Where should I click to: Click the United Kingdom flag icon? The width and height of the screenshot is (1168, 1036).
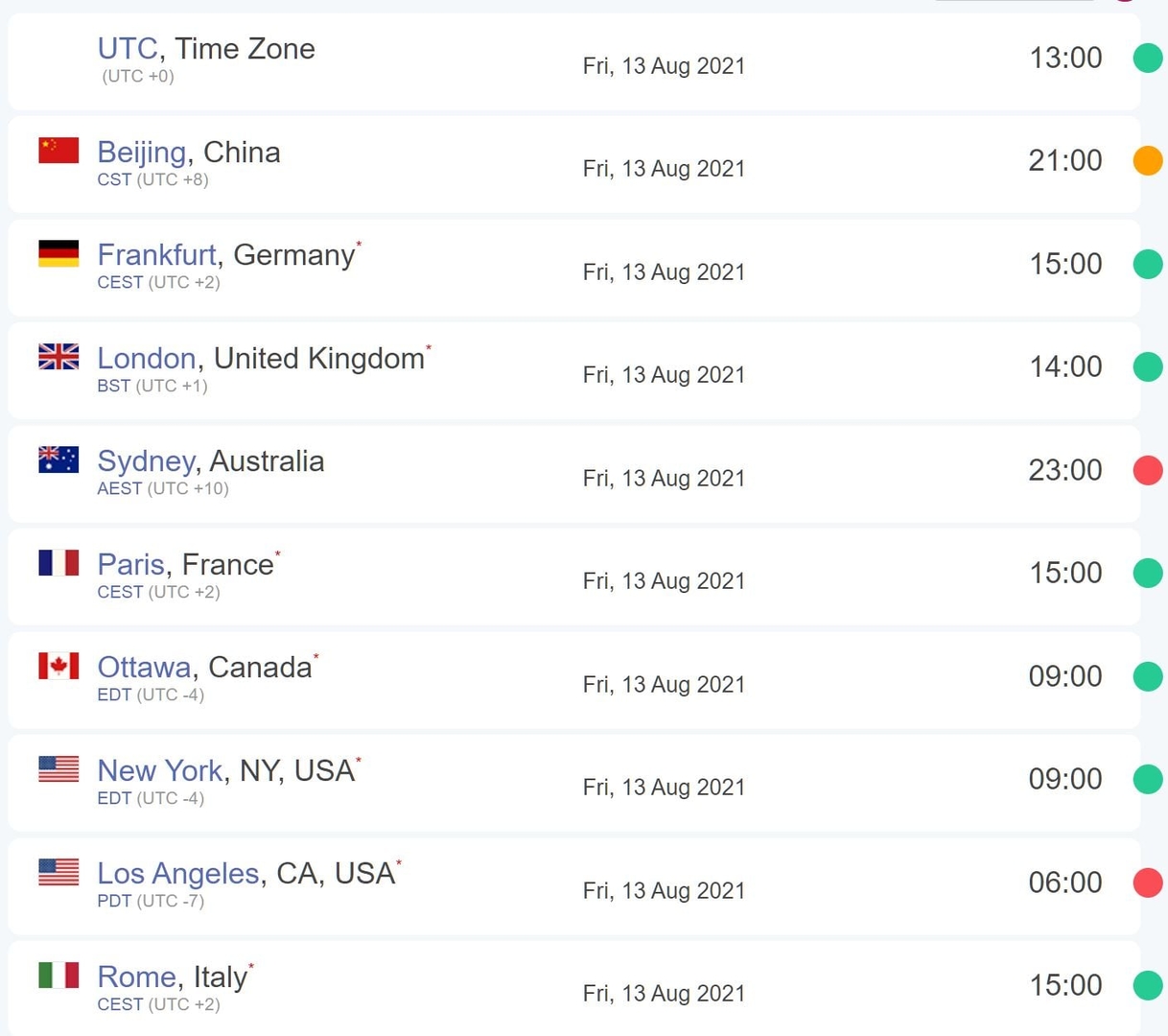coord(58,357)
